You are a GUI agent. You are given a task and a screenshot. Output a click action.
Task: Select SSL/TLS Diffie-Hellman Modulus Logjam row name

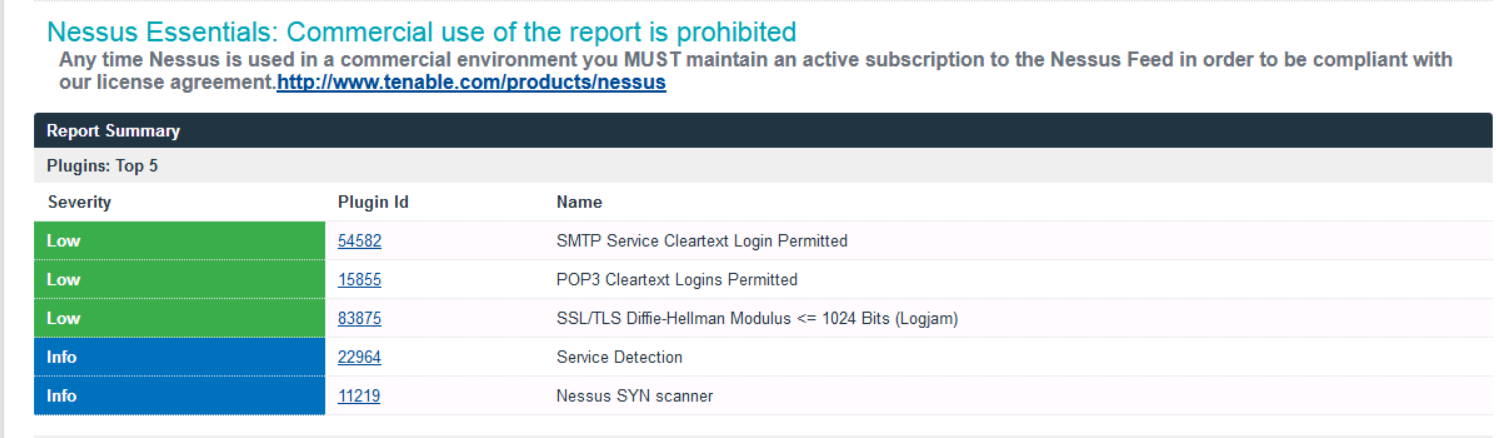[758, 319]
